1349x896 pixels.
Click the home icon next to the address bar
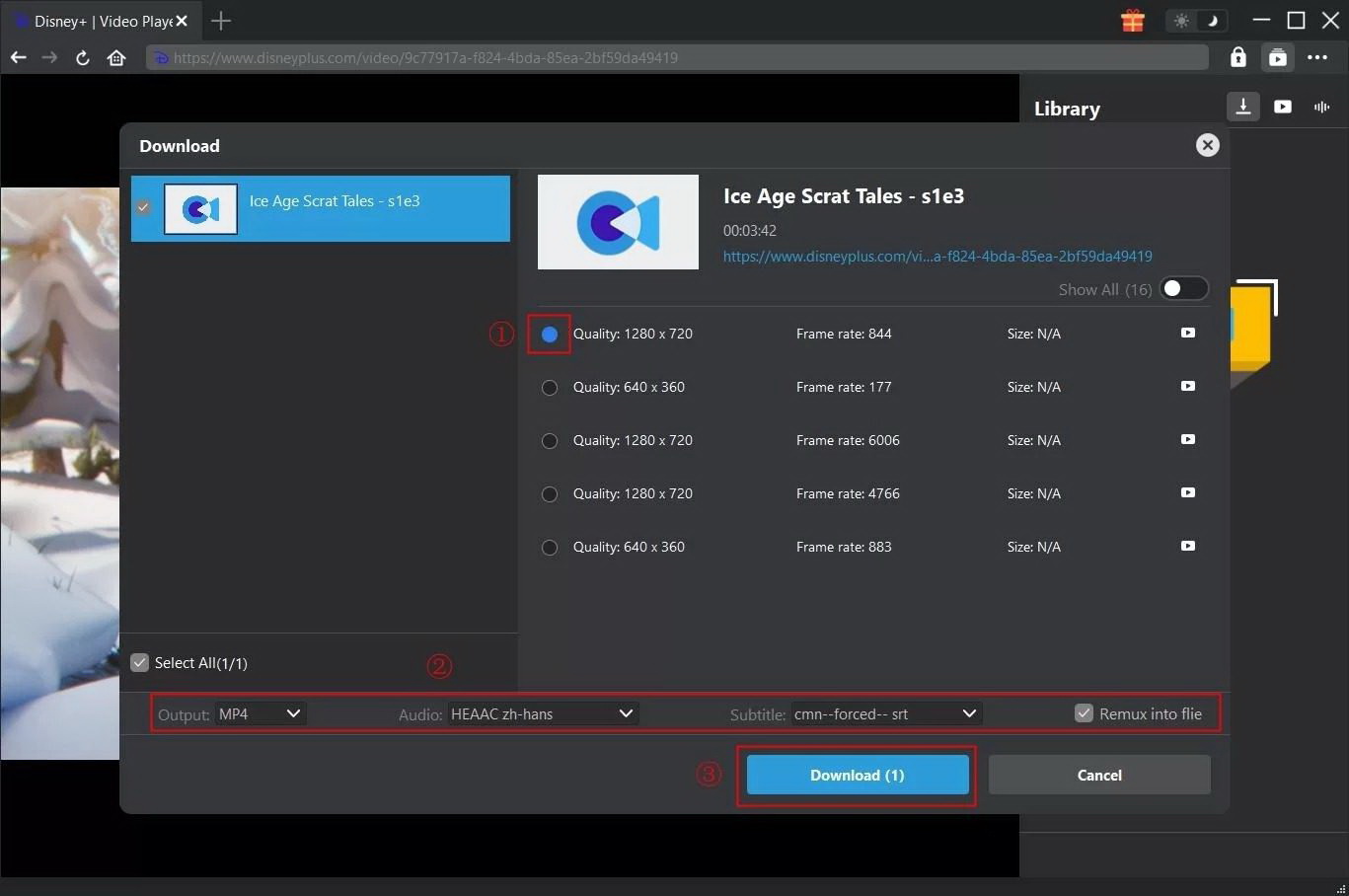[x=115, y=57]
